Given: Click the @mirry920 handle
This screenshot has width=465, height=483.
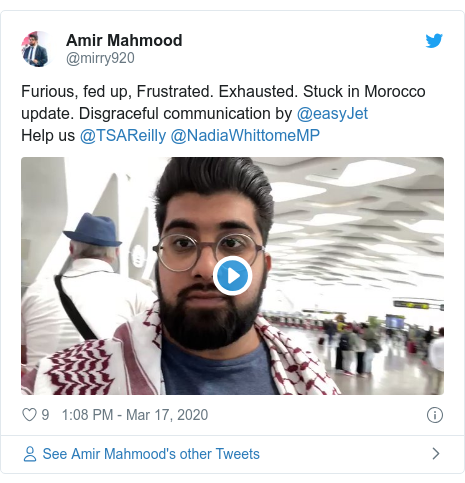Looking at the screenshot, I should [x=100, y=58].
